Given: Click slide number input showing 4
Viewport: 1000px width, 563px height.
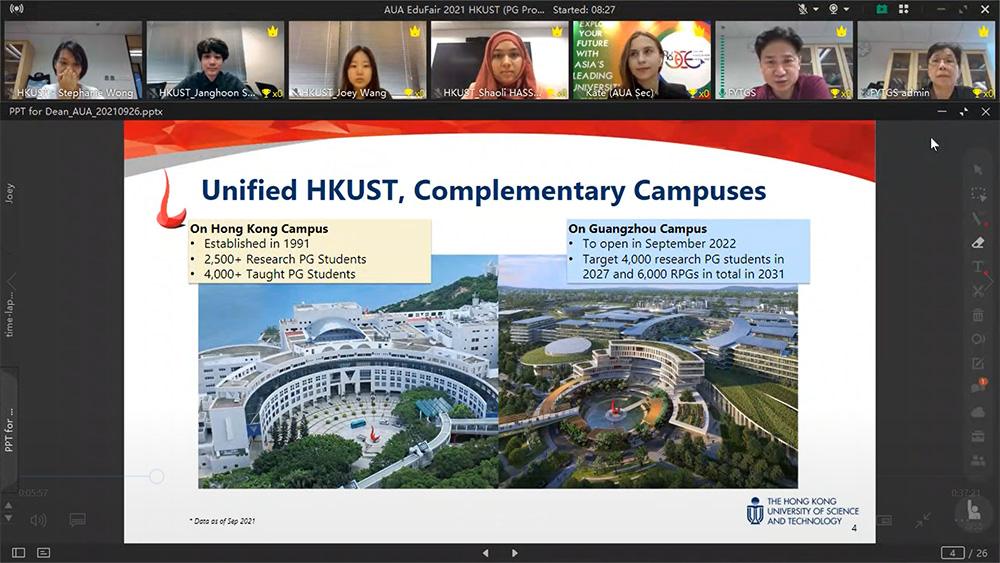Looking at the screenshot, I should [953, 553].
